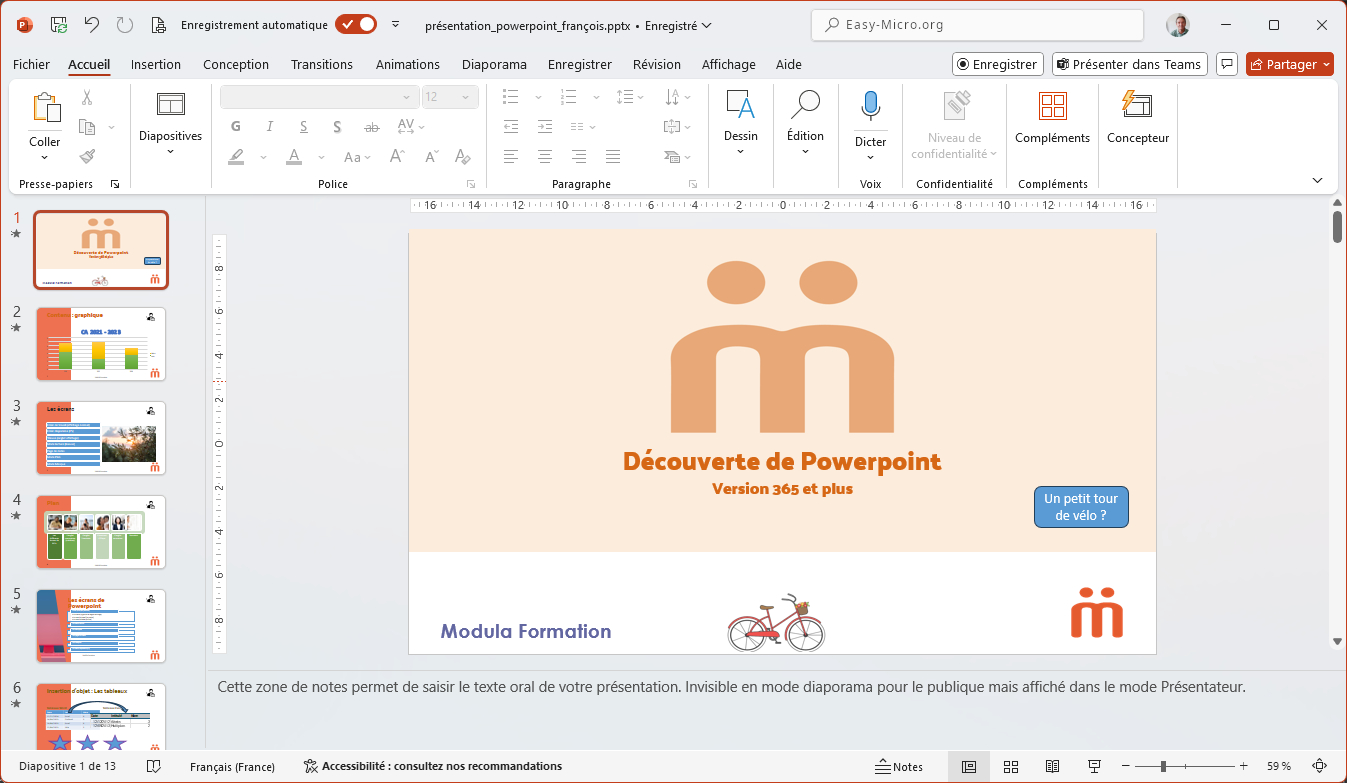
Task: Click Français (France) language indicator
Action: pyautogui.click(x=232, y=767)
